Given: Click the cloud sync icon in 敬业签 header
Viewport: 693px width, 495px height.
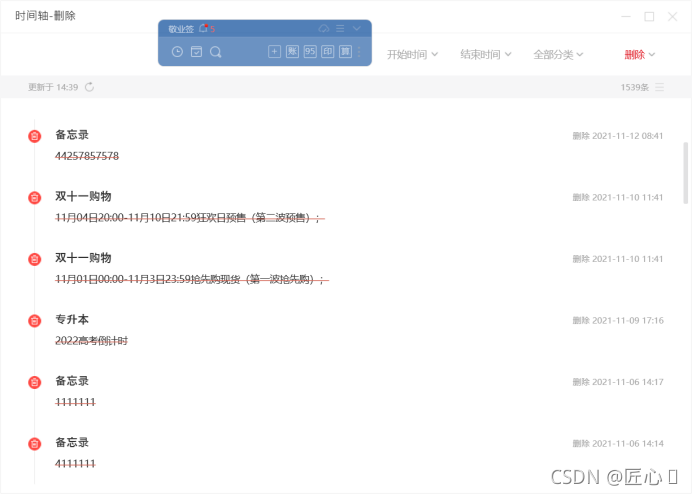Looking at the screenshot, I should [324, 29].
